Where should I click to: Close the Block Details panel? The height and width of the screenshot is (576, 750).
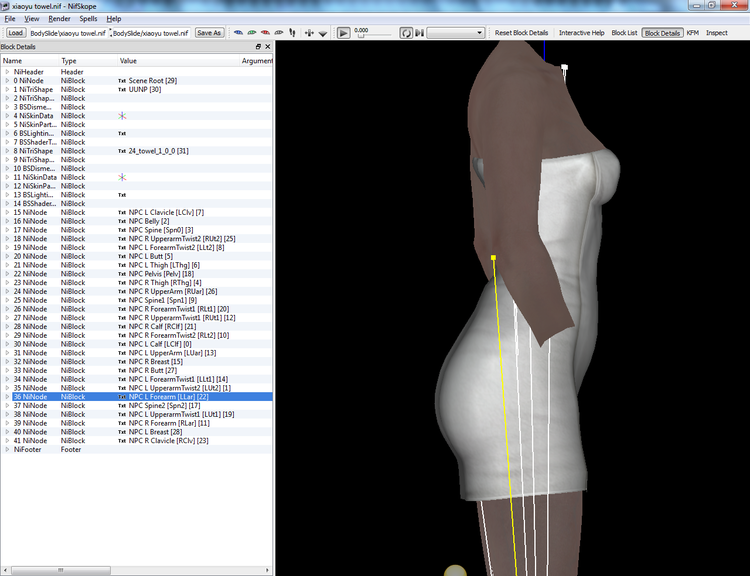[267, 46]
